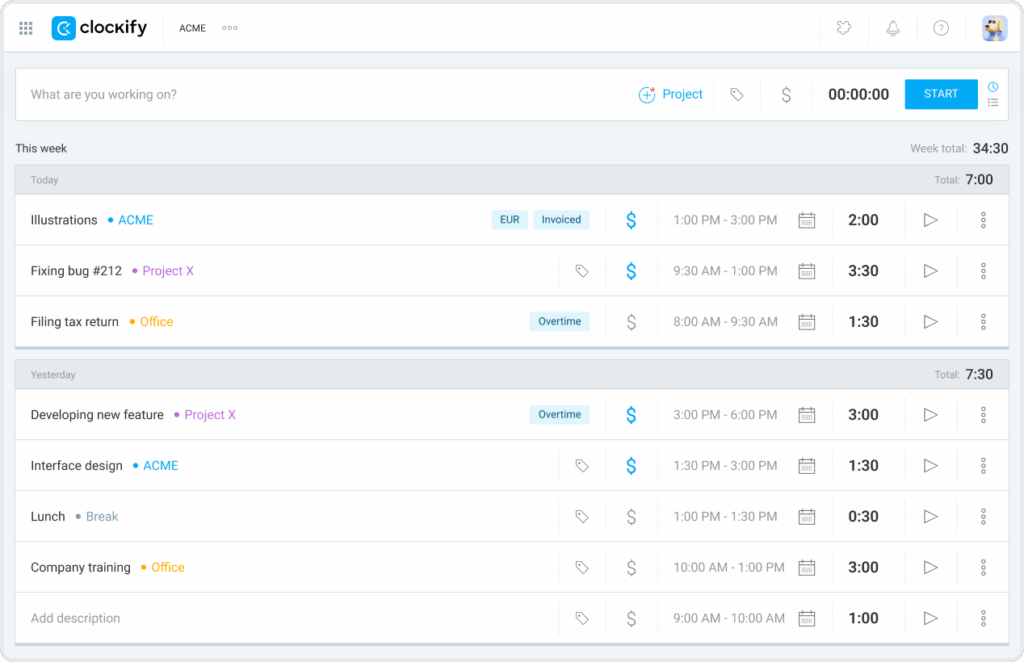Click the tag icon in timer bar
Image resolution: width=1024 pixels, height=662 pixels.
point(737,95)
